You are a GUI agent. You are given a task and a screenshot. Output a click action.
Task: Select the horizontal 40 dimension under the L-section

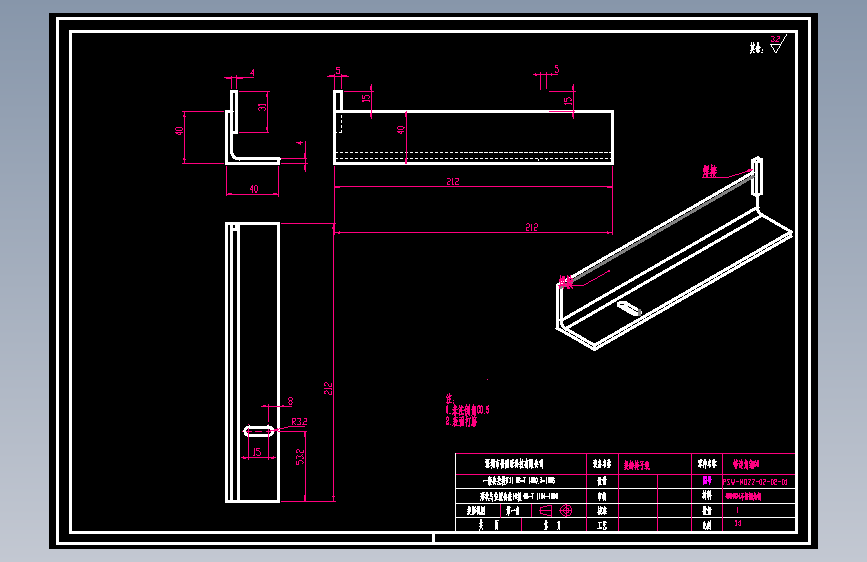254,189
